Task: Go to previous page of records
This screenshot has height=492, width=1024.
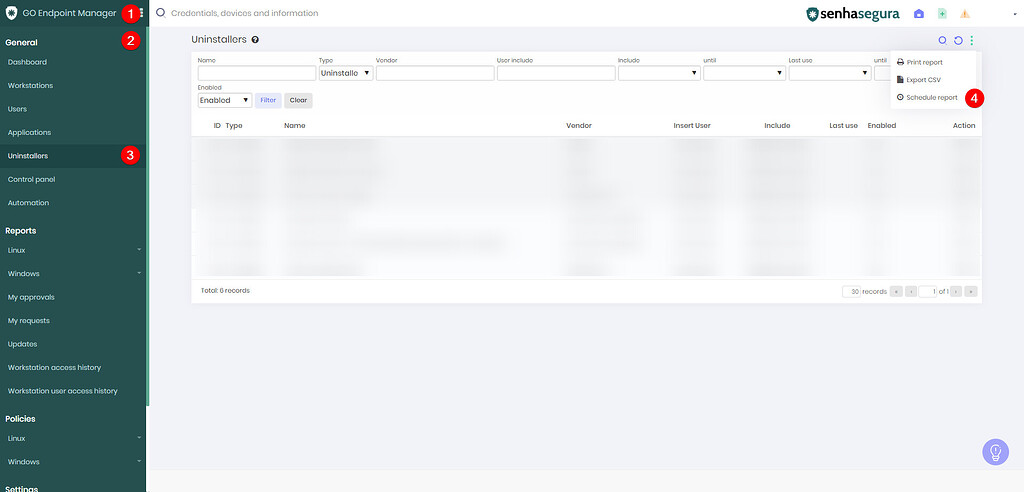Action: (910, 291)
